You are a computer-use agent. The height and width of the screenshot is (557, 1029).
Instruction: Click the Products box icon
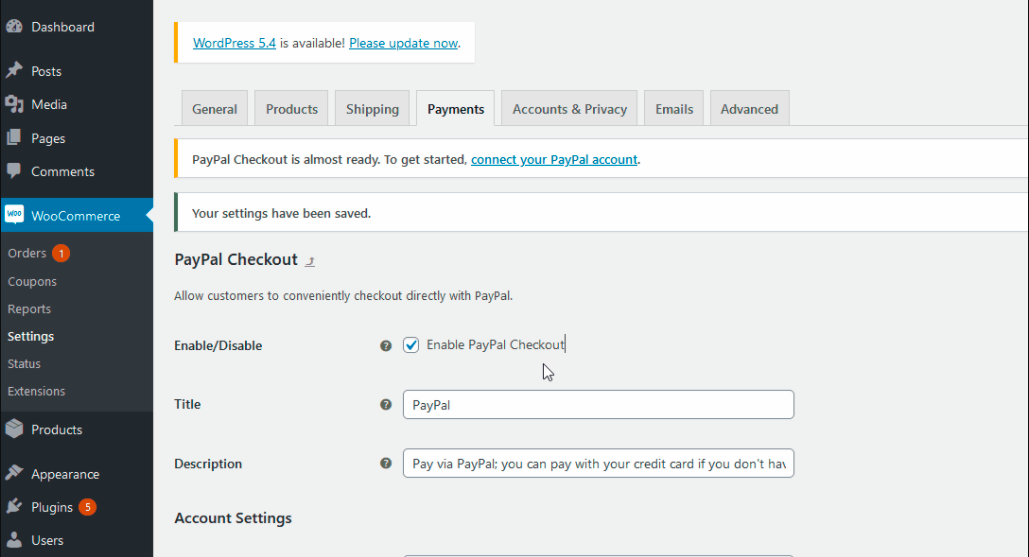(x=14, y=429)
